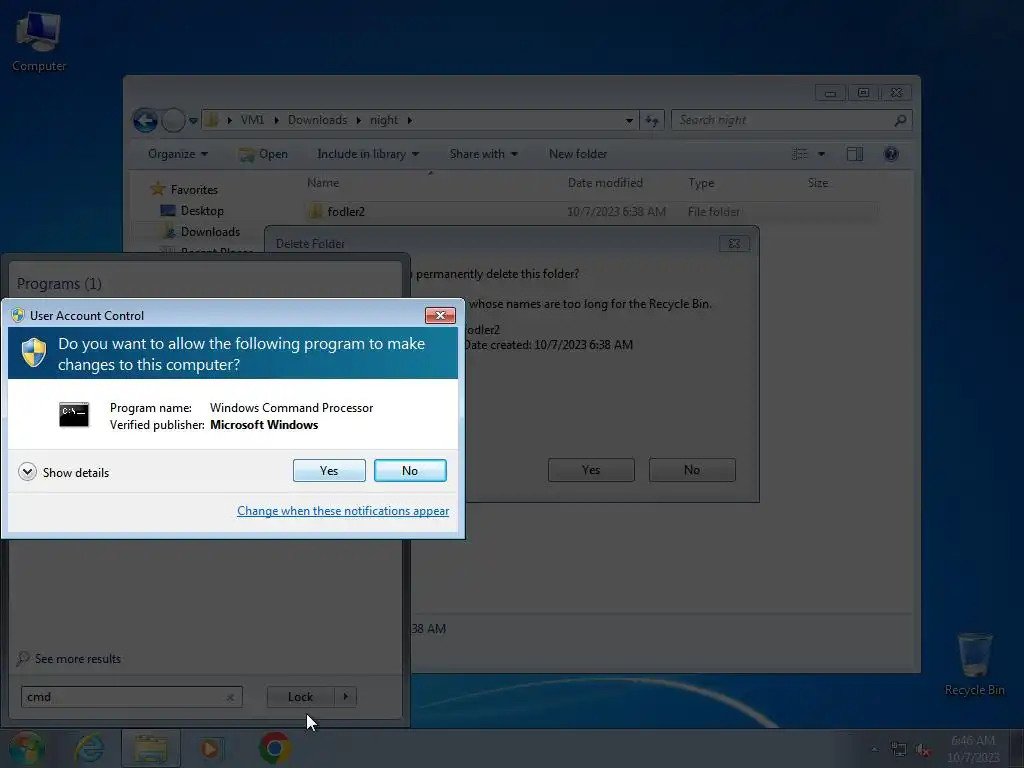This screenshot has height=768, width=1024.
Task: Sort by the Type column header
Action: 701,183
